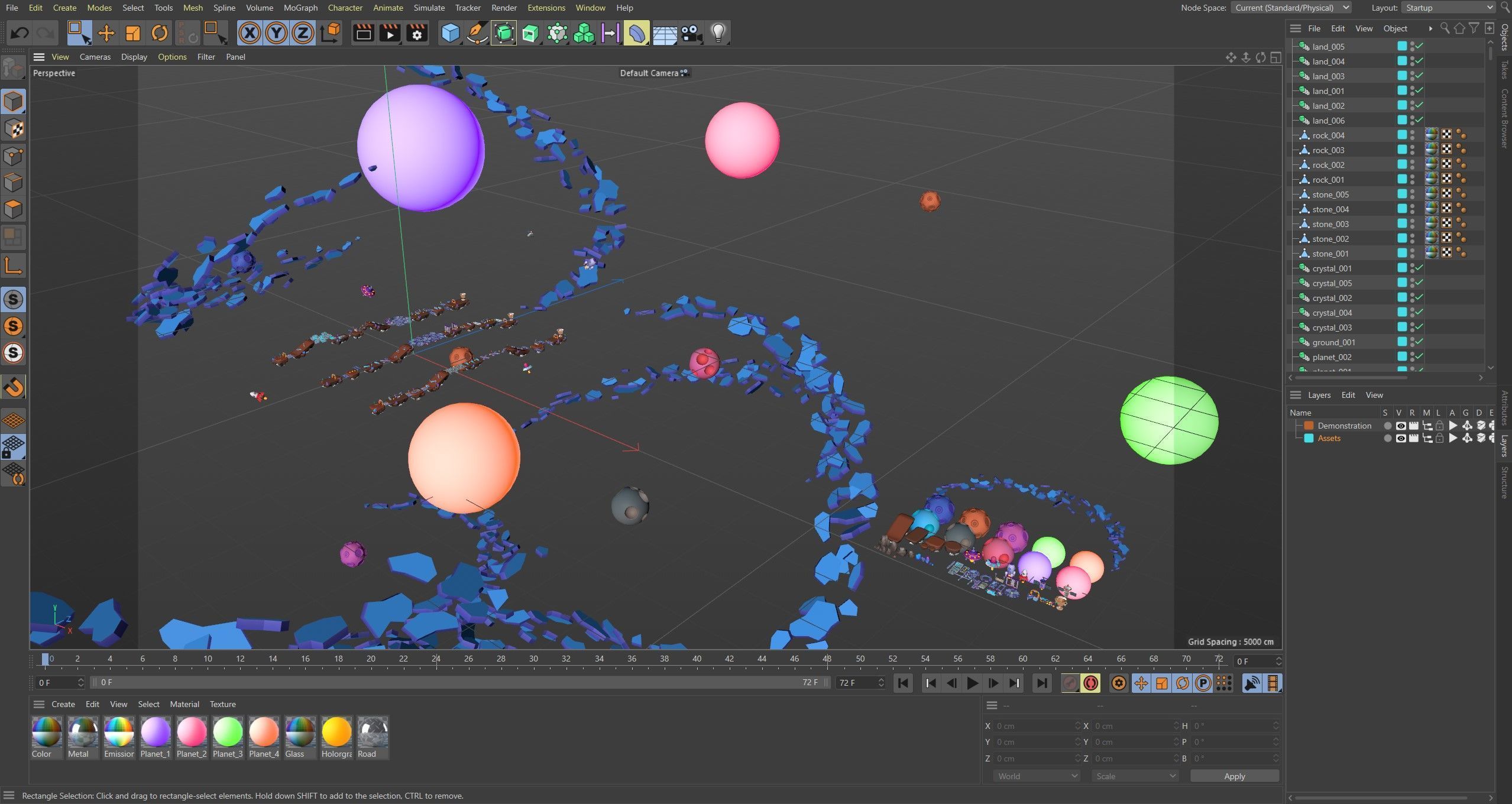Image resolution: width=1512 pixels, height=804 pixels.
Task: Toggle X axis lock
Action: 250,33
